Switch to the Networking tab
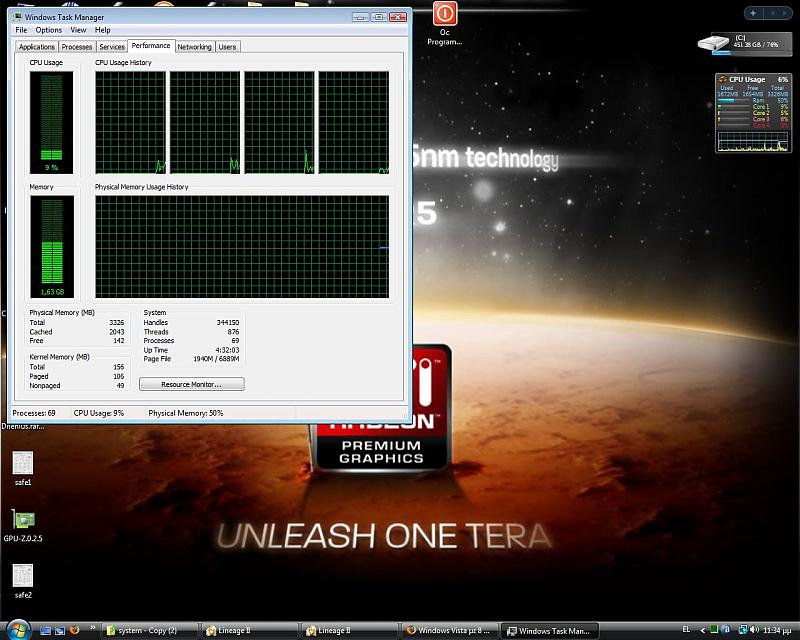800x640 pixels. coord(194,47)
